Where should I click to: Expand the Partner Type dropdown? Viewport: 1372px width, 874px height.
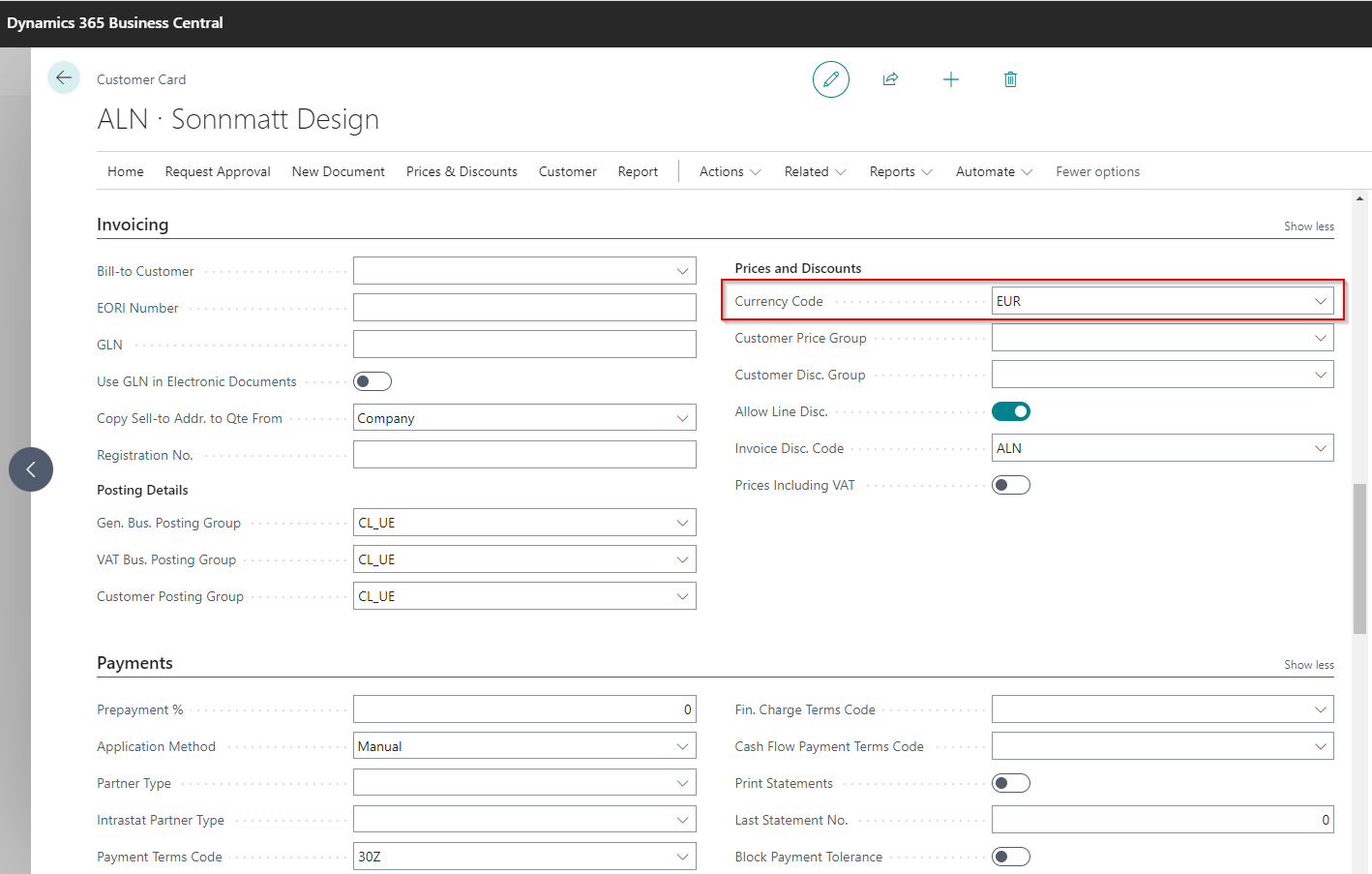(682, 783)
